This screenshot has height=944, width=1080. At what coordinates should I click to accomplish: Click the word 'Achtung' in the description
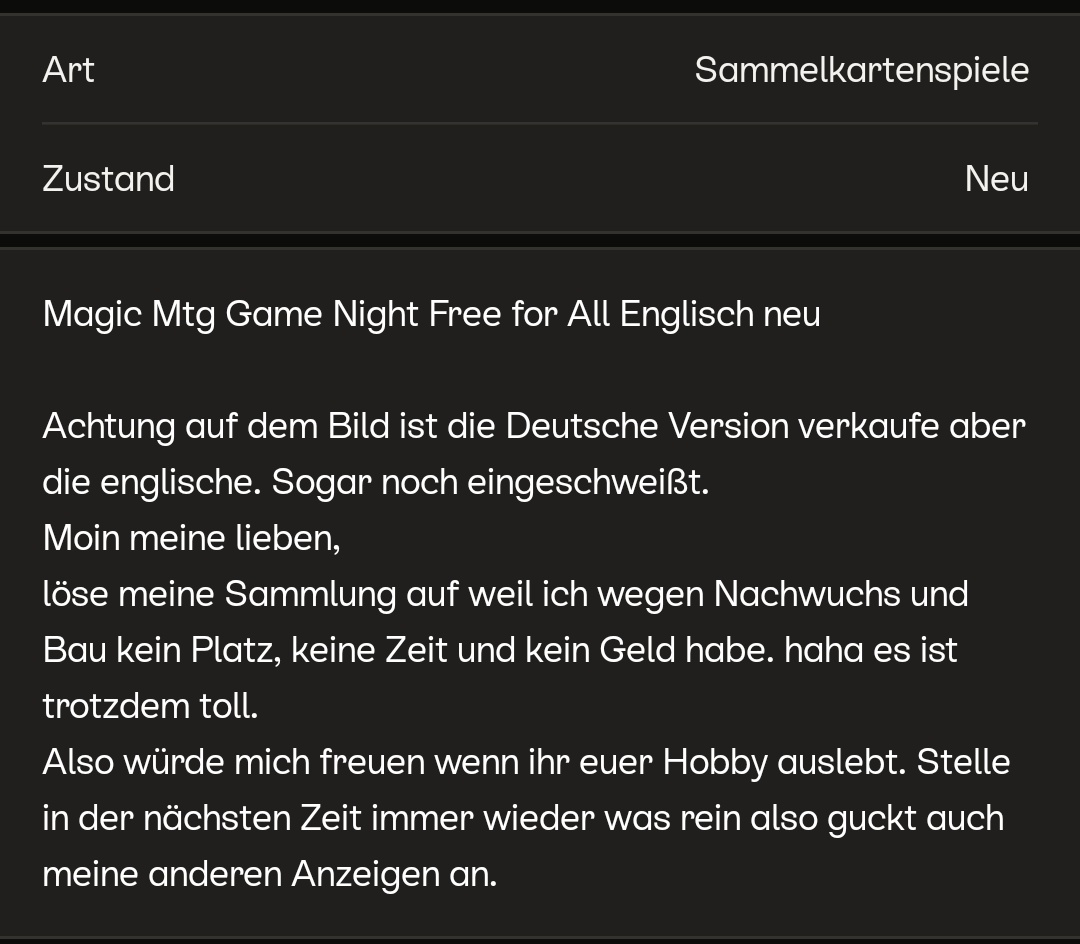tap(108, 426)
